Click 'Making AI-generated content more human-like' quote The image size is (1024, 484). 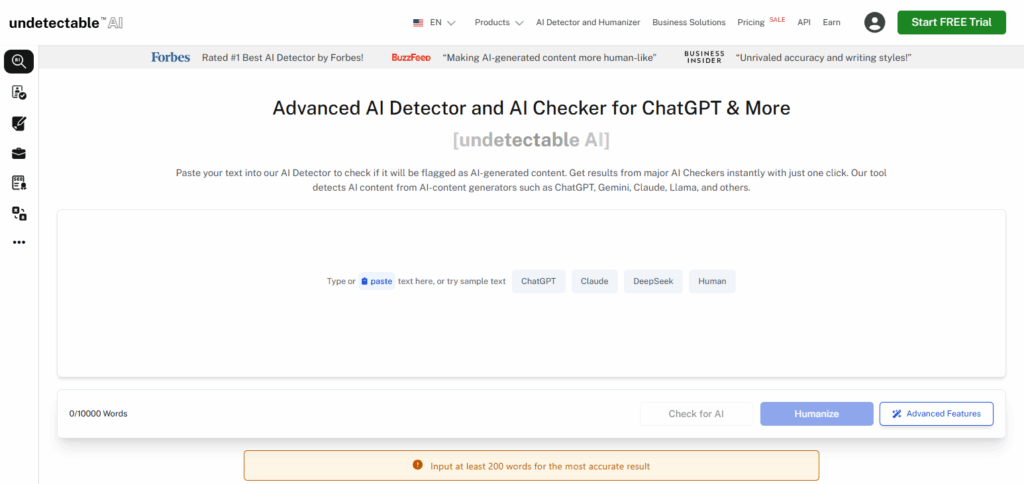click(549, 57)
